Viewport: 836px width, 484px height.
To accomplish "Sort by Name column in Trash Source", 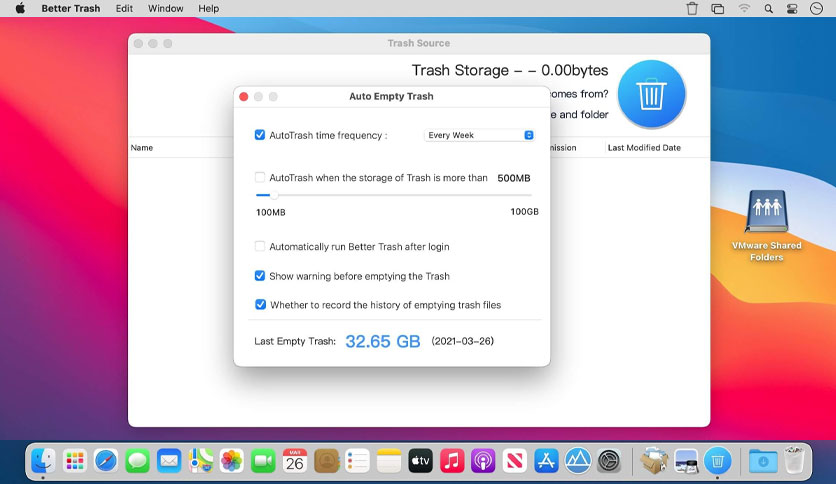I will click(x=142, y=148).
